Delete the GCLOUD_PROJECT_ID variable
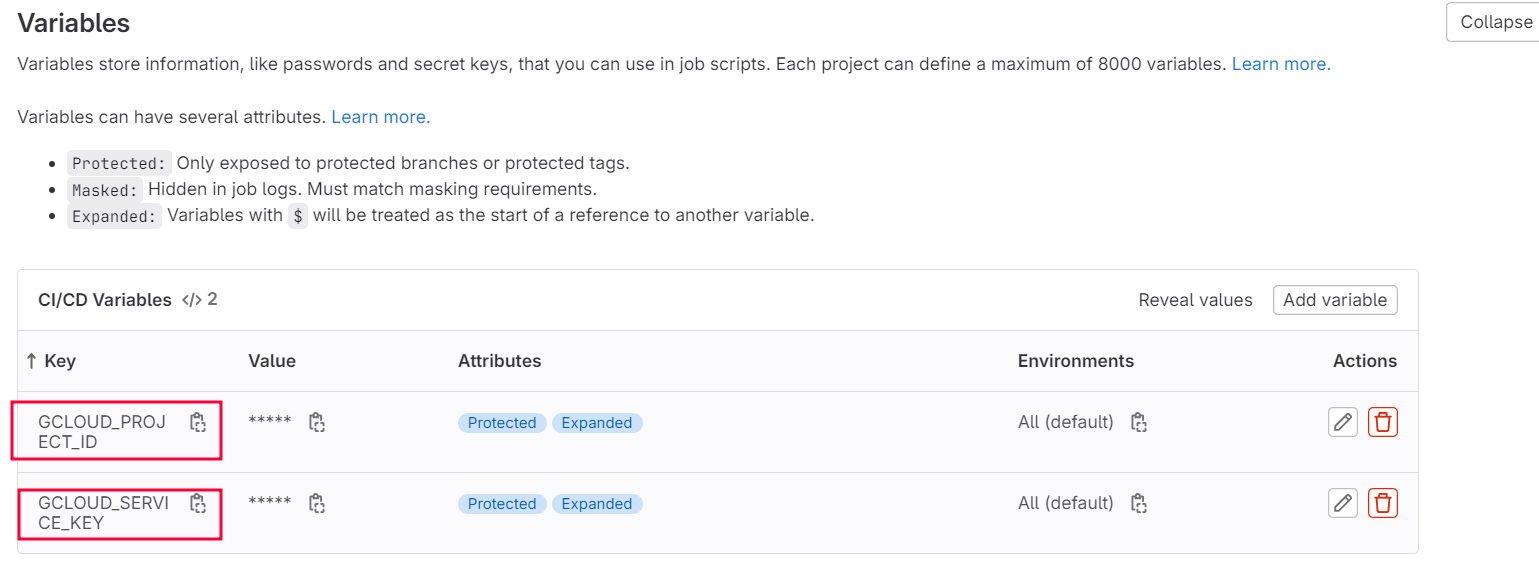Image resolution: width=1539 pixels, height=571 pixels. [x=1383, y=422]
